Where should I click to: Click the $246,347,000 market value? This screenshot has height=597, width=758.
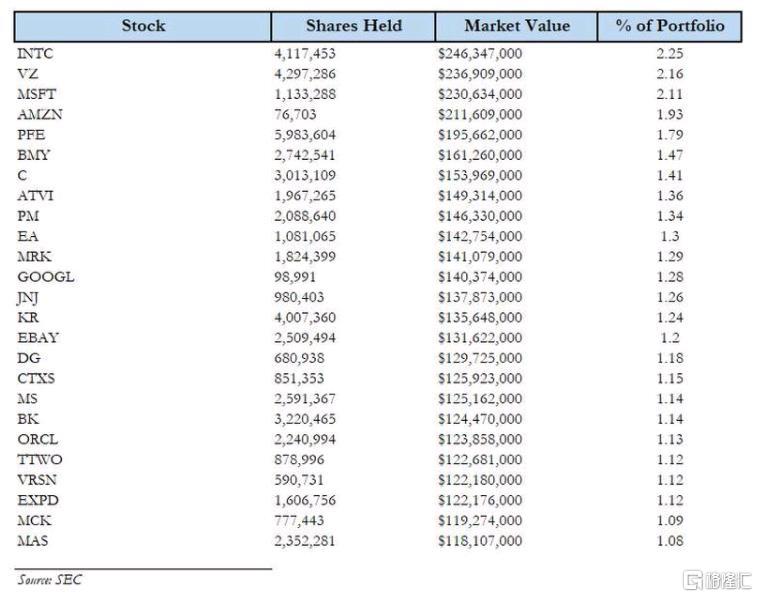pos(480,54)
